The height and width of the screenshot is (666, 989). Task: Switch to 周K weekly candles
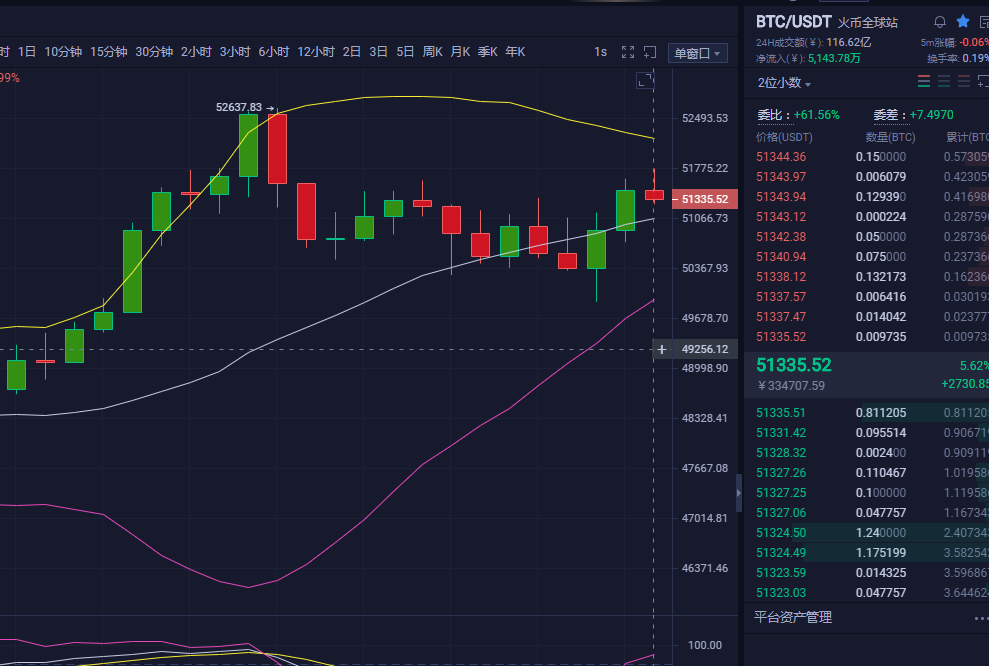point(432,52)
